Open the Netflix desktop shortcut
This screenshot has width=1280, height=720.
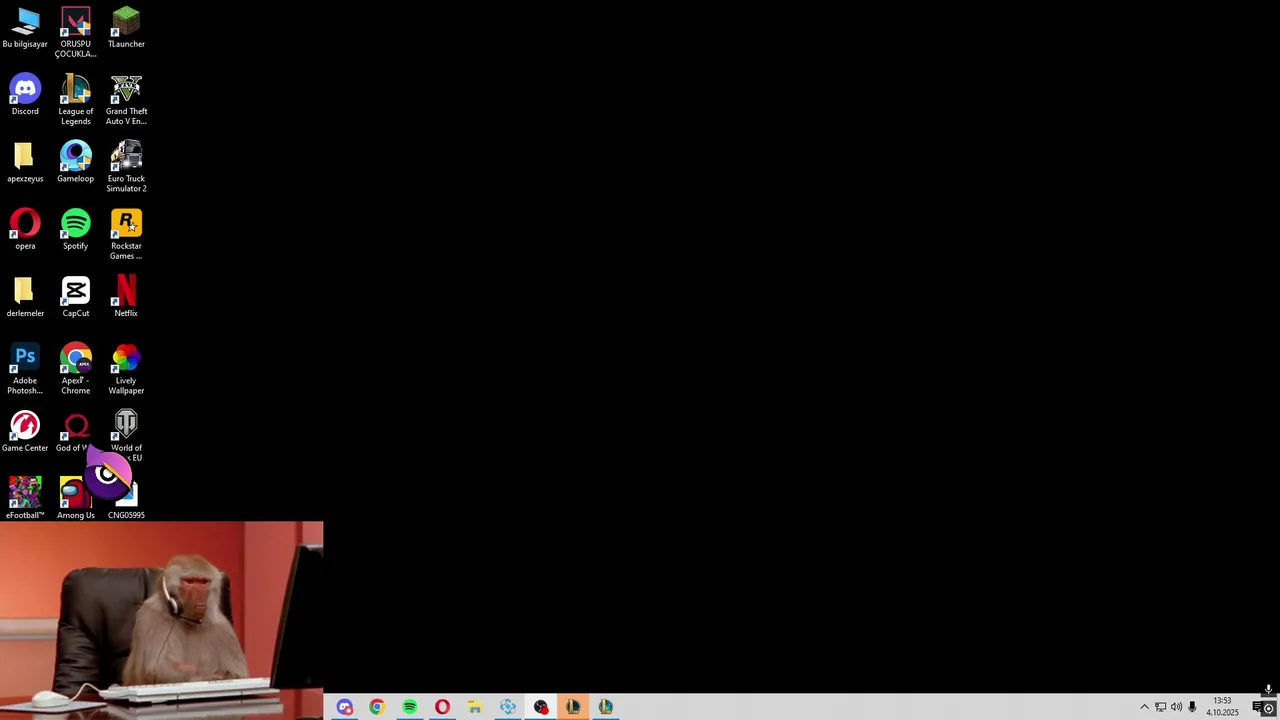126,297
